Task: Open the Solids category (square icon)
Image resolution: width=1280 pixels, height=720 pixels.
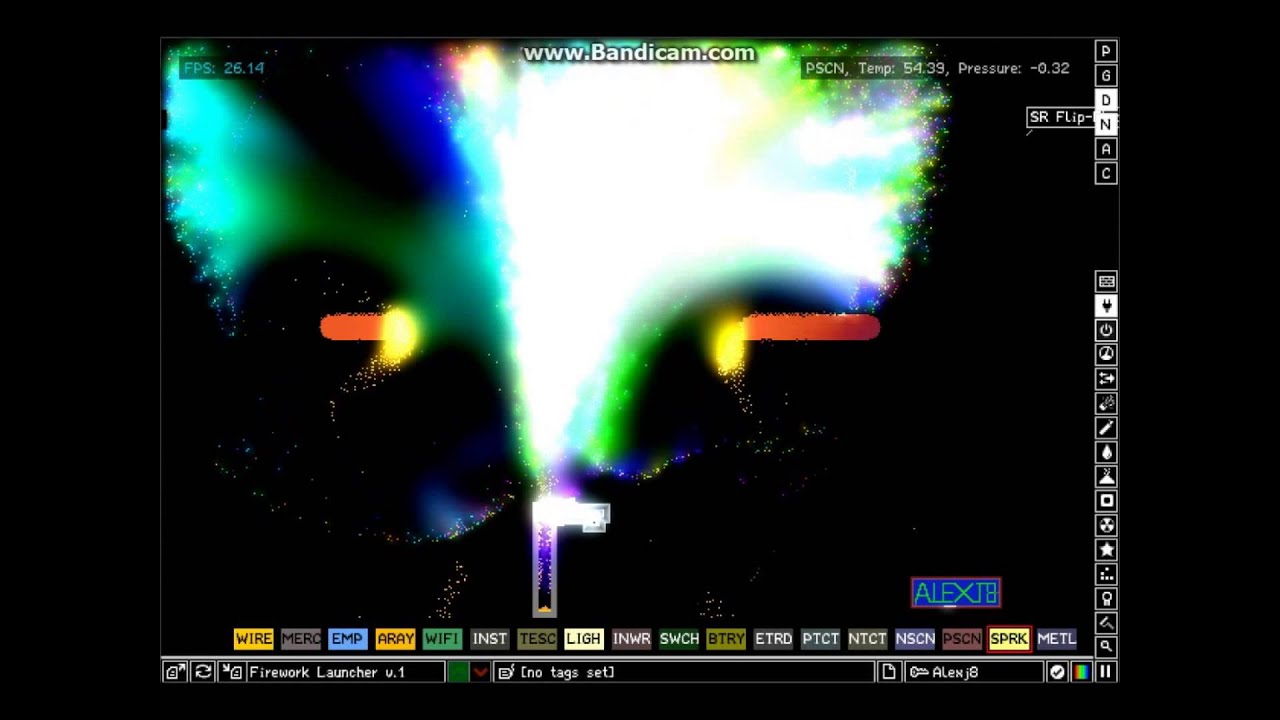Action: point(1106,501)
